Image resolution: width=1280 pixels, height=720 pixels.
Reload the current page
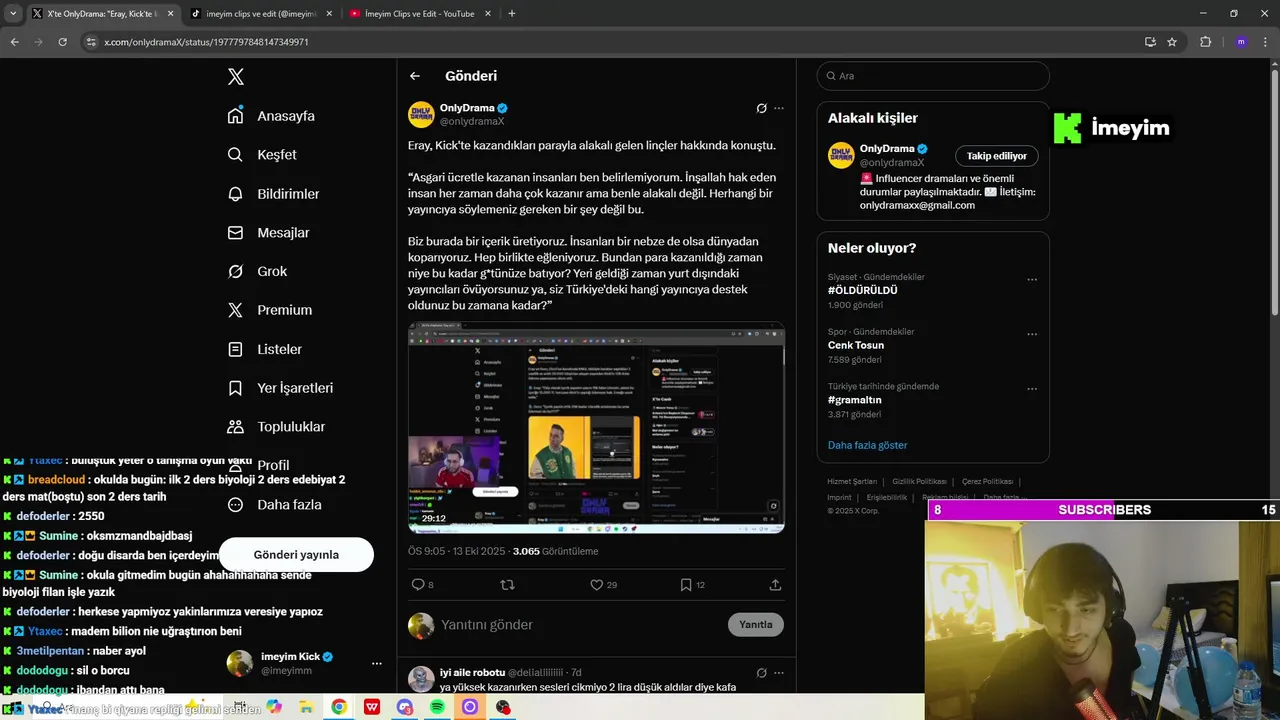(62, 42)
